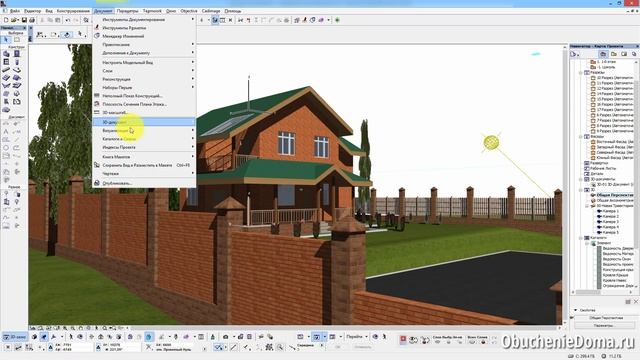
Task: Open the View Map icon in Navigator
Action: point(613,54)
